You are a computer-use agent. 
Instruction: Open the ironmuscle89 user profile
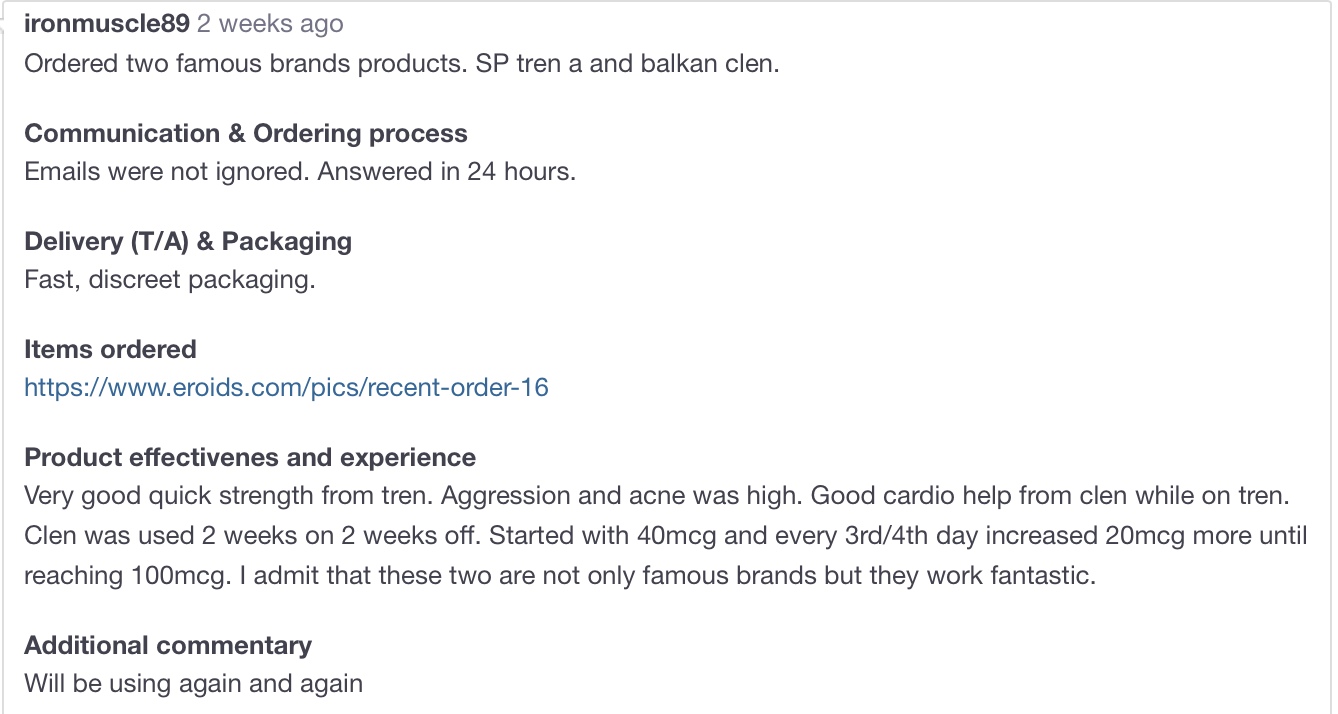(x=106, y=24)
